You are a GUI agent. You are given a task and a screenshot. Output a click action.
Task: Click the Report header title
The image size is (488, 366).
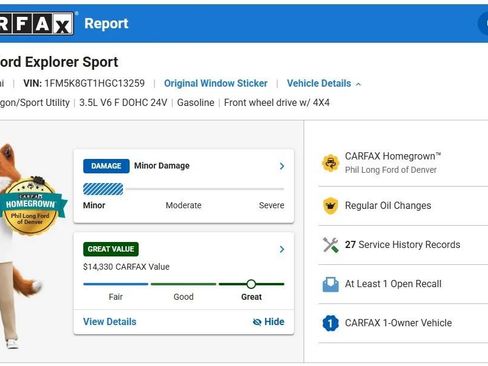[106, 24]
